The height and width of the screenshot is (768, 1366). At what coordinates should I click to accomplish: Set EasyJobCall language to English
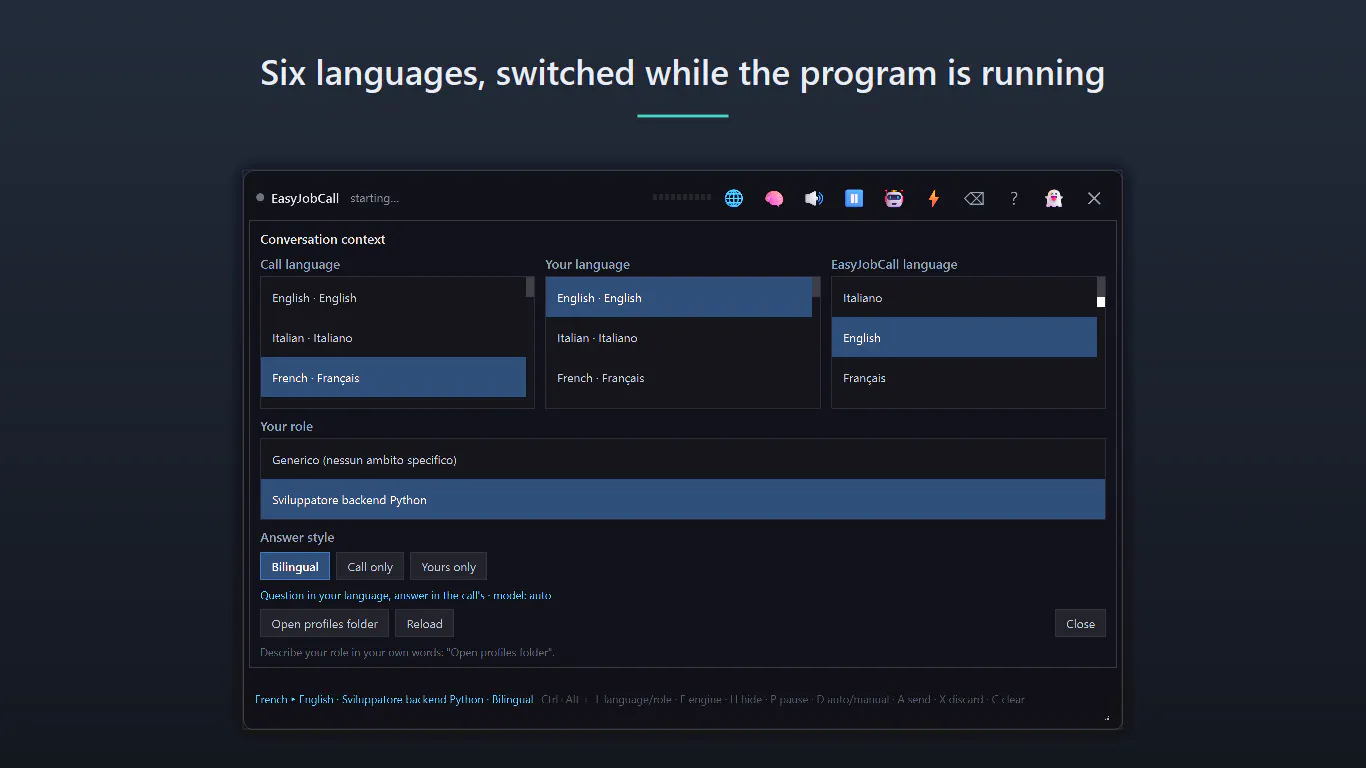click(x=964, y=338)
